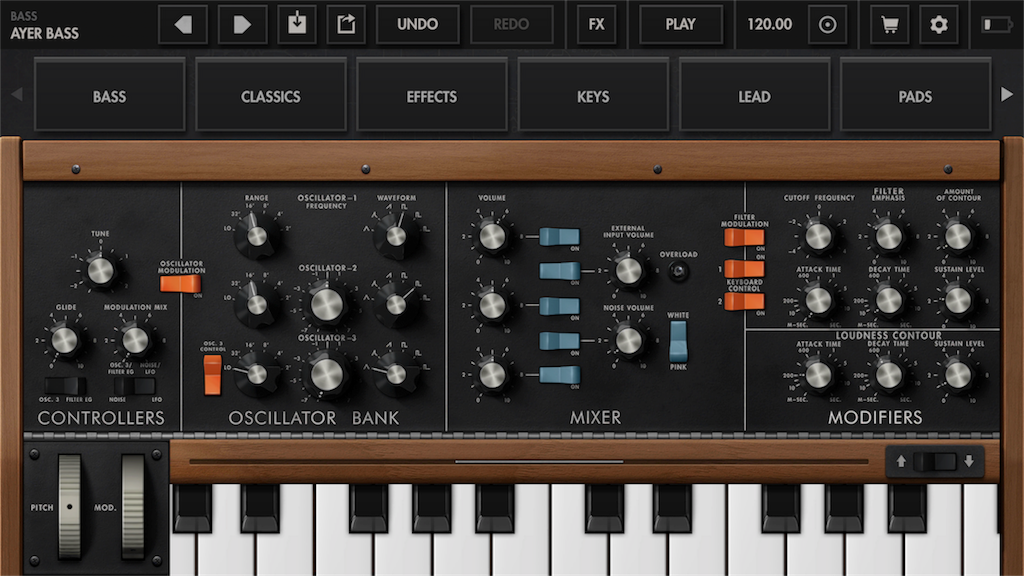Image resolution: width=1024 pixels, height=576 pixels.
Task: Select the BASS preset category
Action: [x=110, y=96]
